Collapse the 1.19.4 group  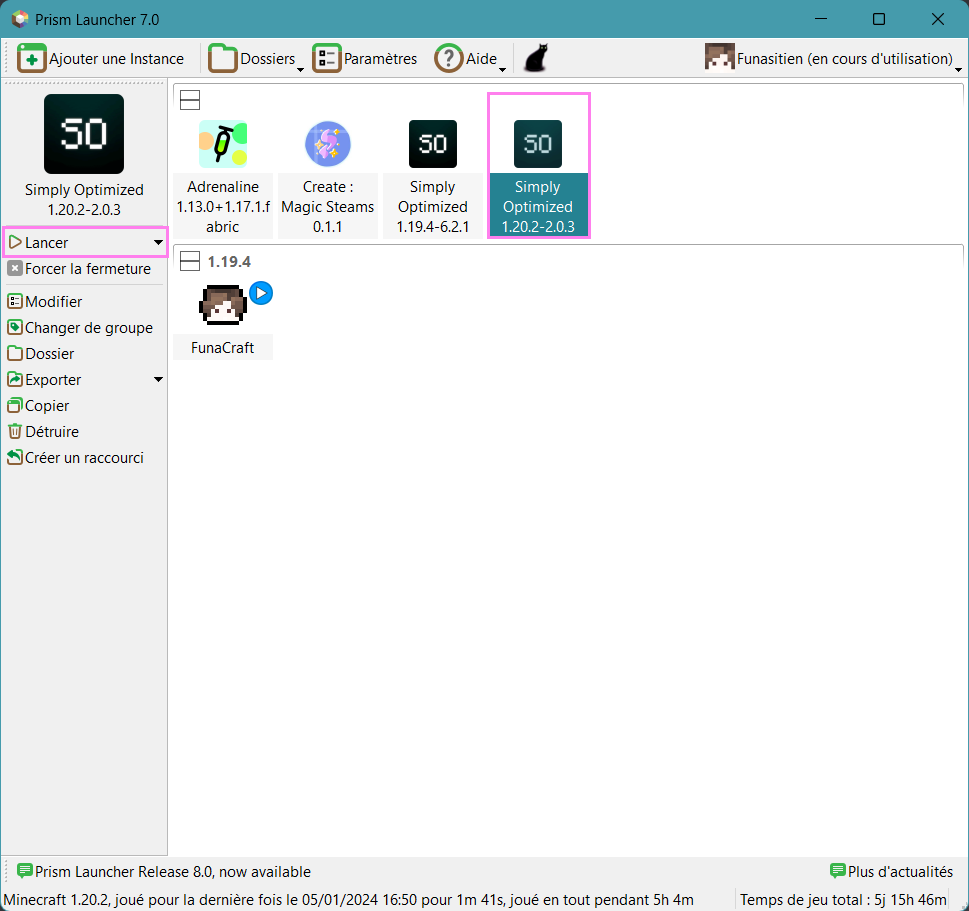(x=190, y=261)
